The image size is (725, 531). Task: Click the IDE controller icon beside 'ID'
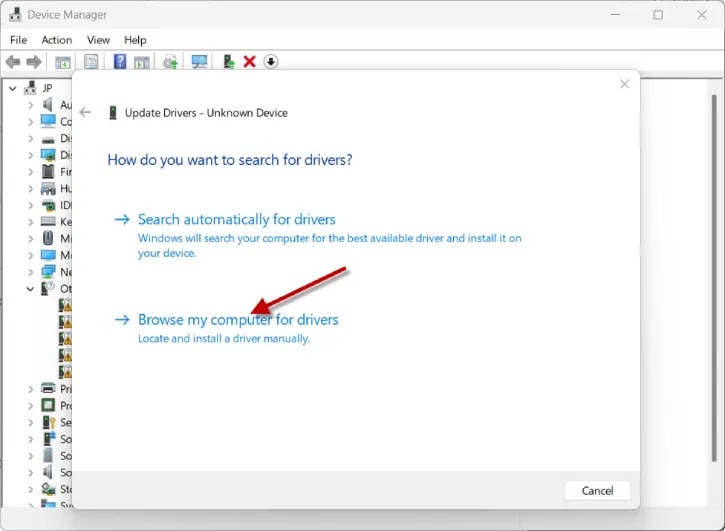(48, 205)
